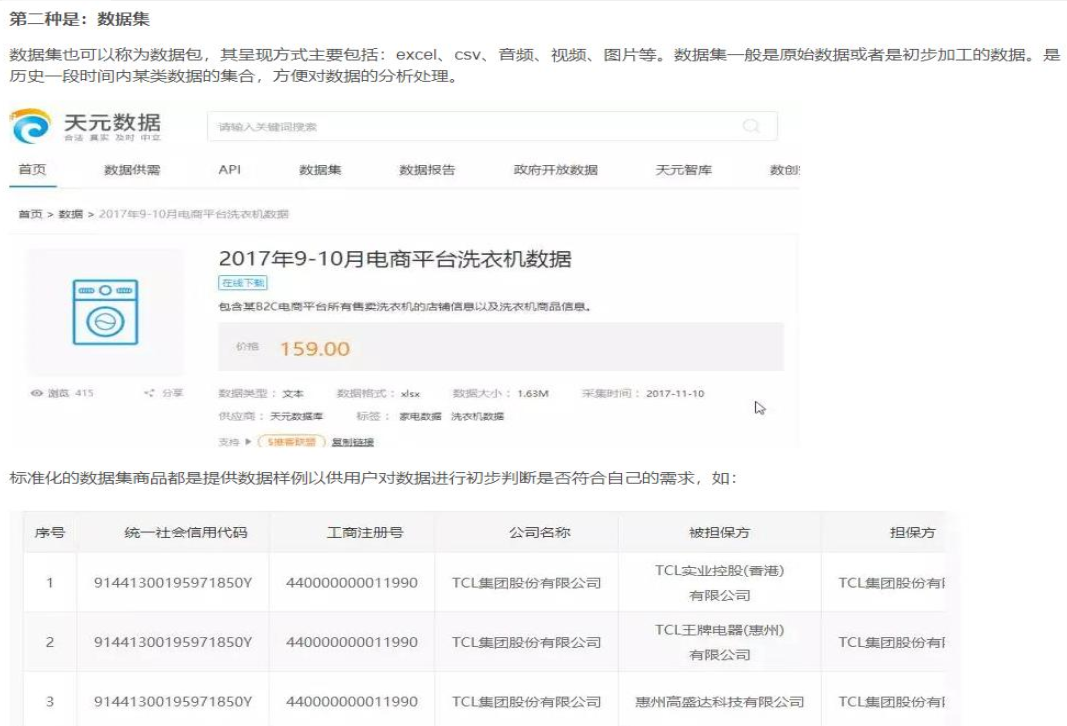This screenshot has height=726, width=1067.
Task: Click the orange support badge beside 支持
Action: point(292,442)
